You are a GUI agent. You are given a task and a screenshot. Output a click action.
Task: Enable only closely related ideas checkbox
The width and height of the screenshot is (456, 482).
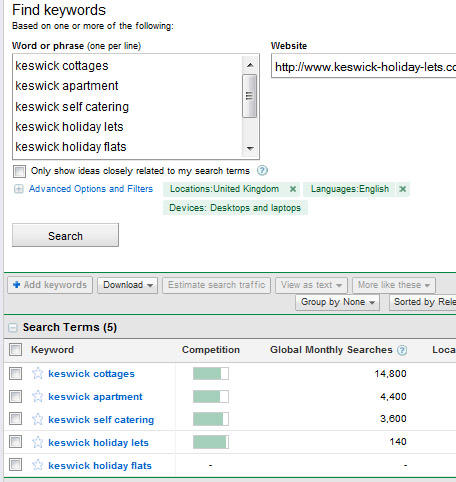[x=19, y=171]
